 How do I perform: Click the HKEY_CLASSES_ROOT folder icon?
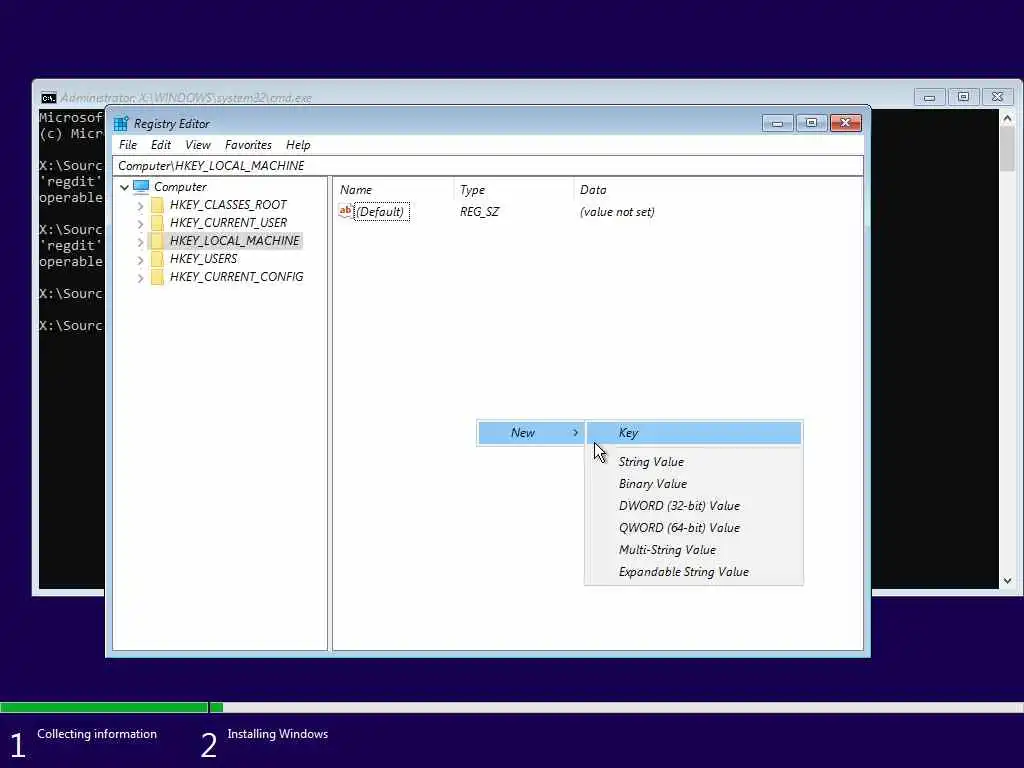[157, 205]
